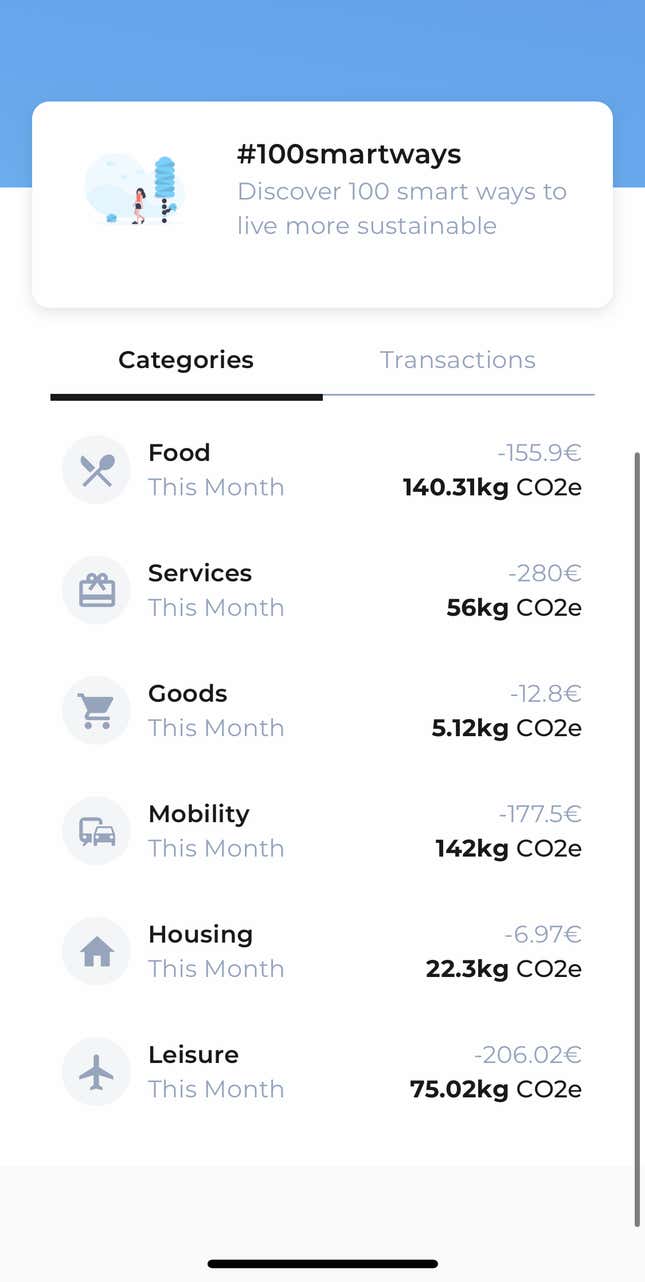View Goods 5.12kg CO2e amount
Viewport: 645px width, 1282px height.
pyautogui.click(x=506, y=728)
